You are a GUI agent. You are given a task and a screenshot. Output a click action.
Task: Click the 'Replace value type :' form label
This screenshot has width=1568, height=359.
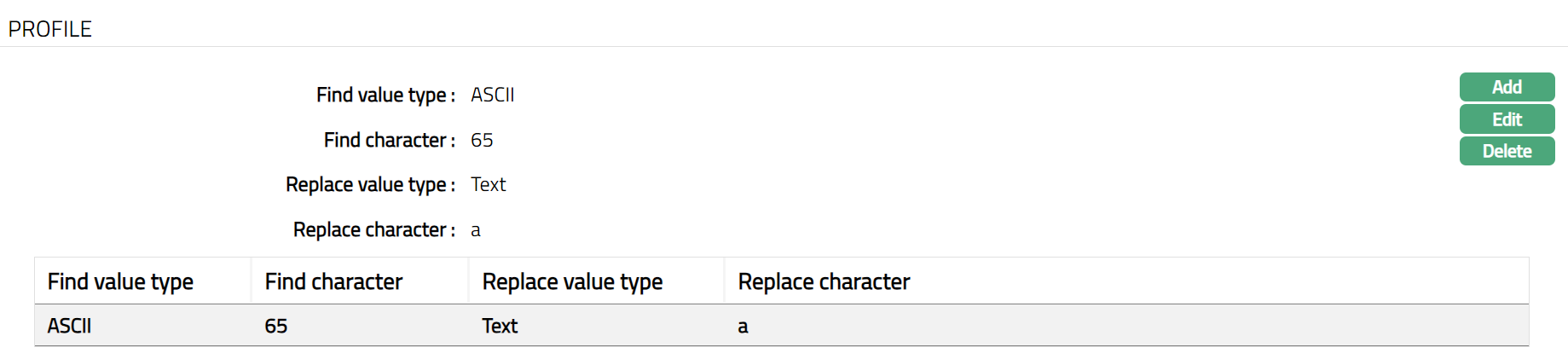(370, 184)
